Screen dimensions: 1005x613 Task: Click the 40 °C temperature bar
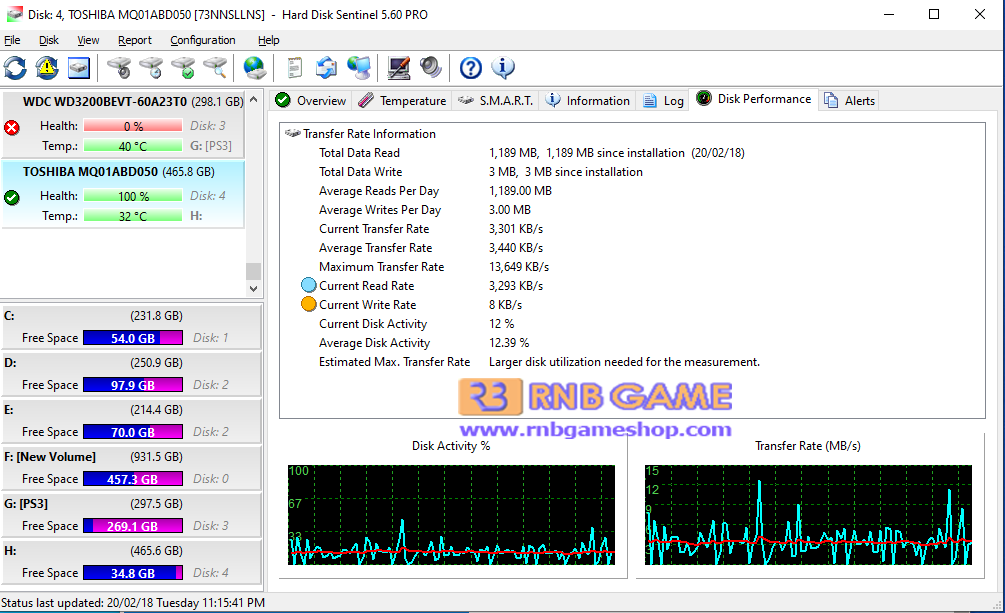133,146
